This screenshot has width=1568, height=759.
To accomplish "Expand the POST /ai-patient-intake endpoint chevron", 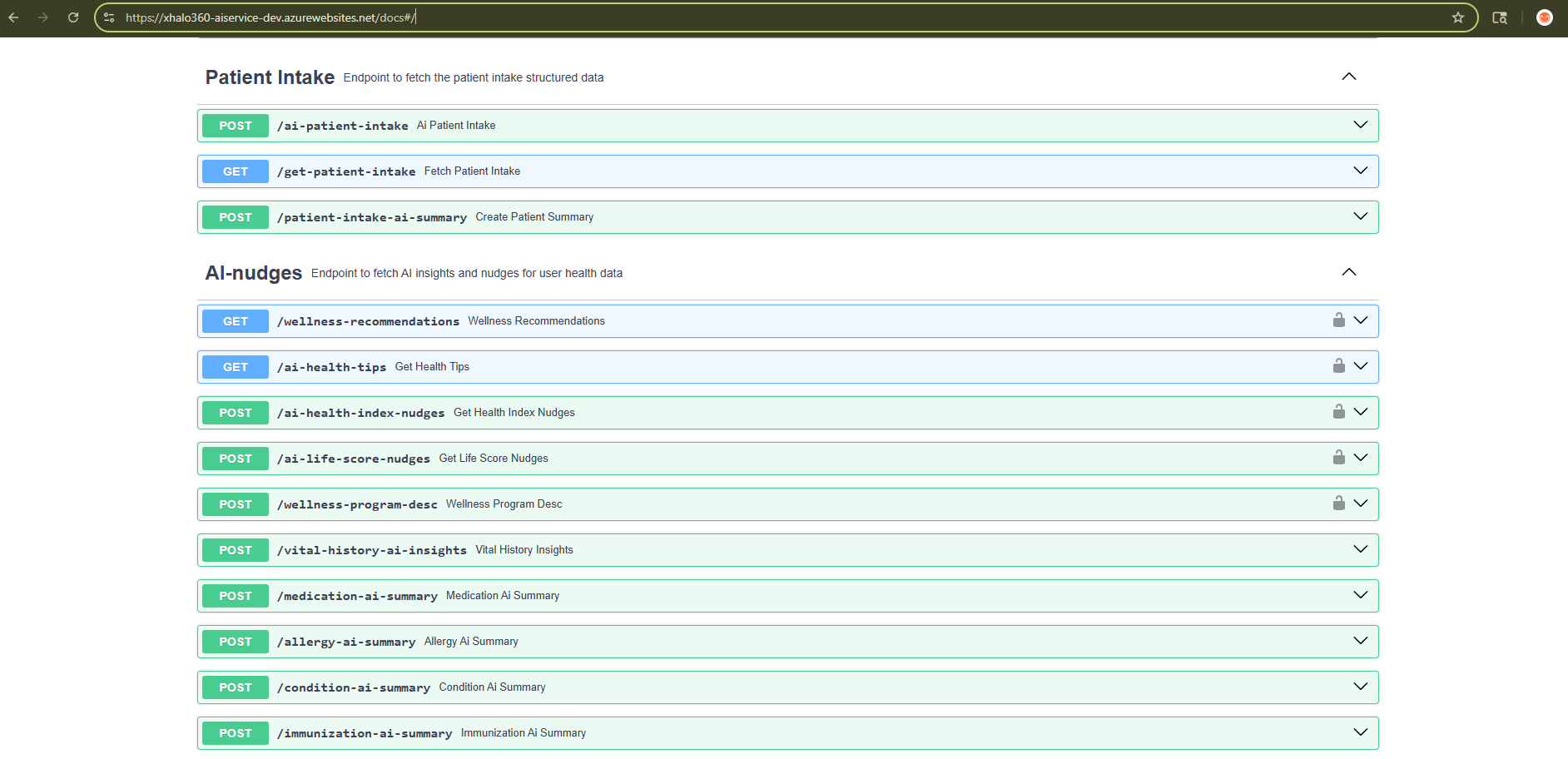I will [1360, 125].
